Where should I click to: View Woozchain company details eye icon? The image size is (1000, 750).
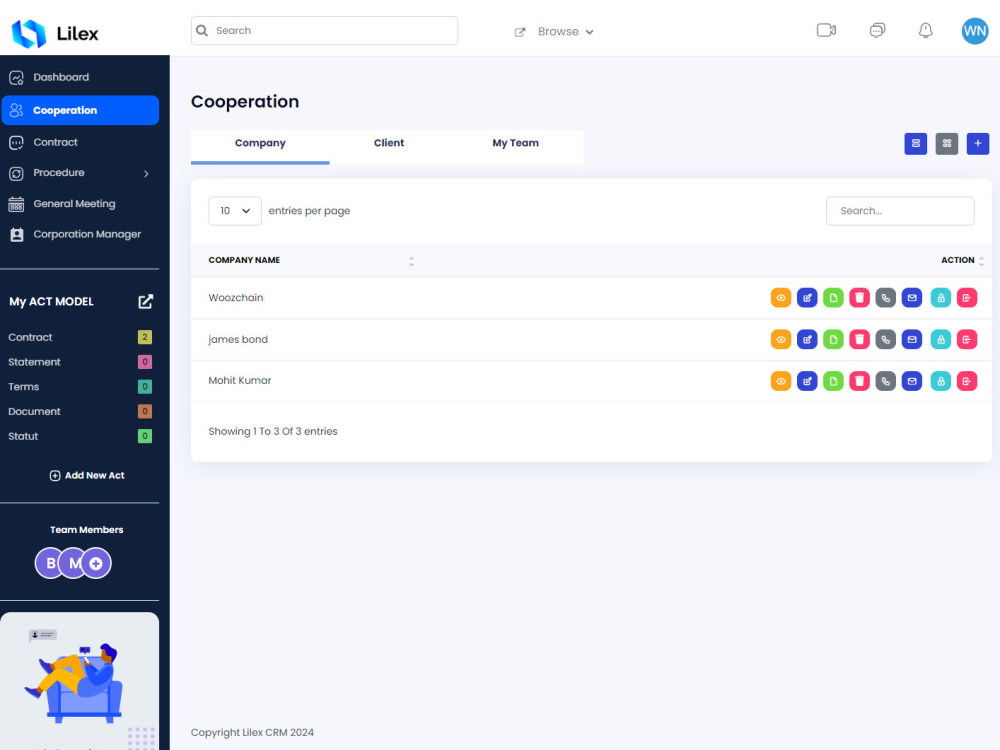click(781, 298)
